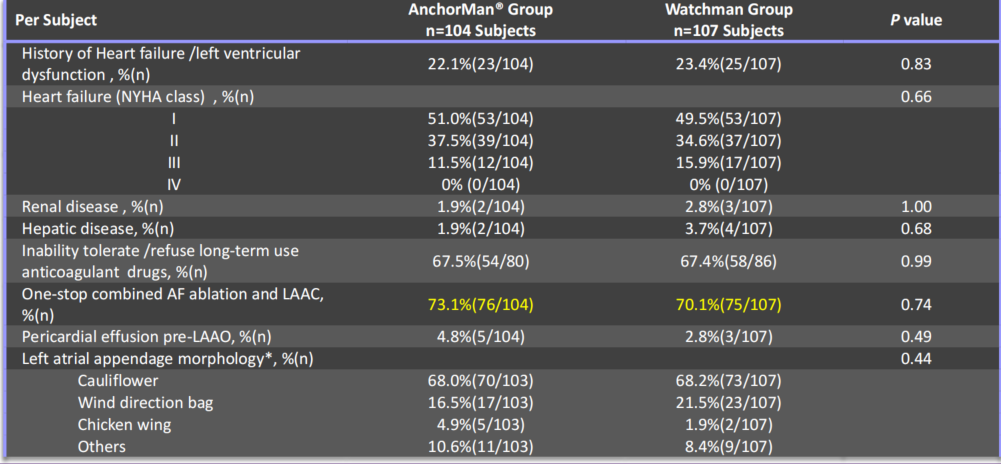This screenshot has height=464, width=1001.
Task: Click the value 16.5%(17/103)
Action: click(480, 403)
